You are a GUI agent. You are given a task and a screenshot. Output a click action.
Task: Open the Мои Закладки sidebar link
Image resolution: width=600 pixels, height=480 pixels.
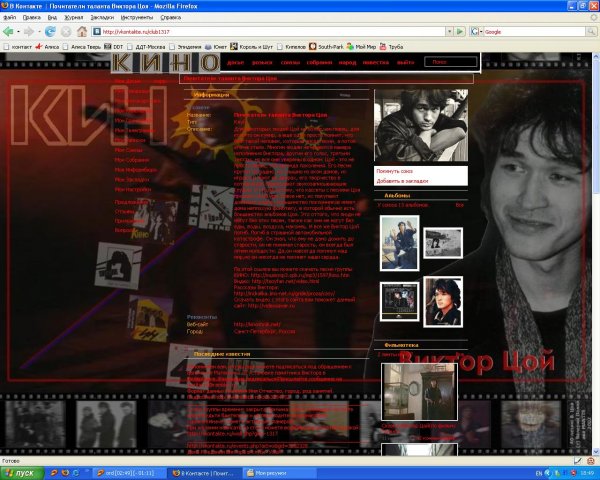click(x=132, y=180)
